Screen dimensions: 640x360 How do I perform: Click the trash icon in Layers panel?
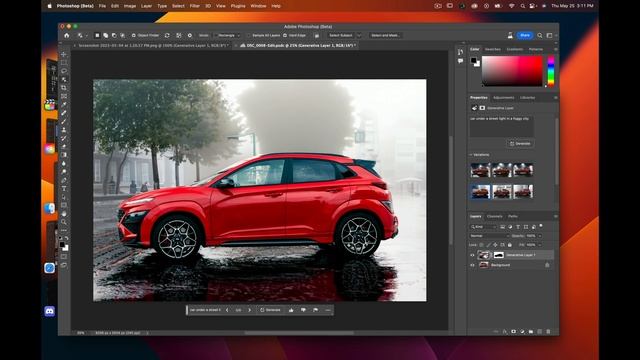click(x=548, y=331)
